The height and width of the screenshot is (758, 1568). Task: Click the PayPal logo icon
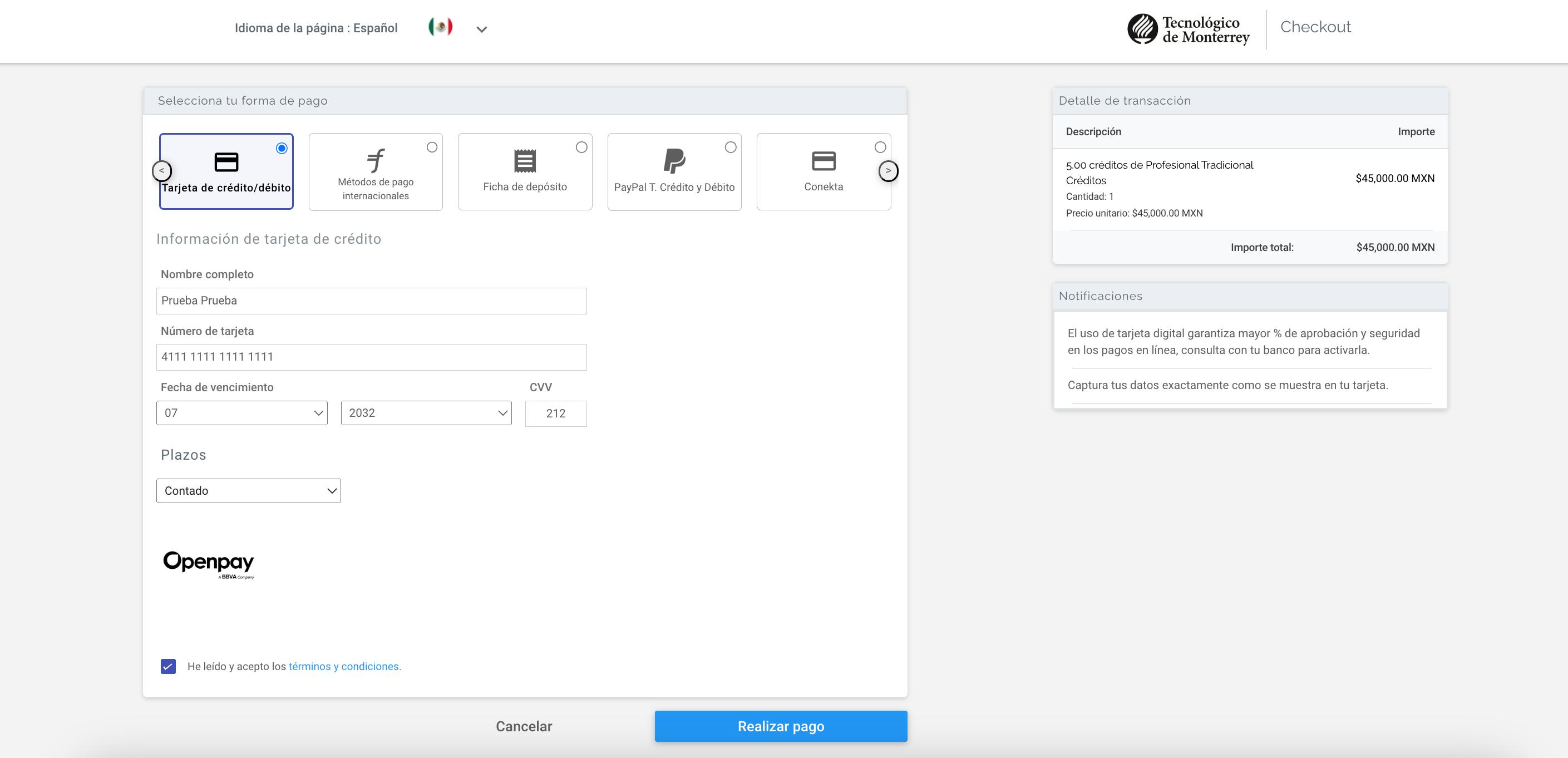674,161
